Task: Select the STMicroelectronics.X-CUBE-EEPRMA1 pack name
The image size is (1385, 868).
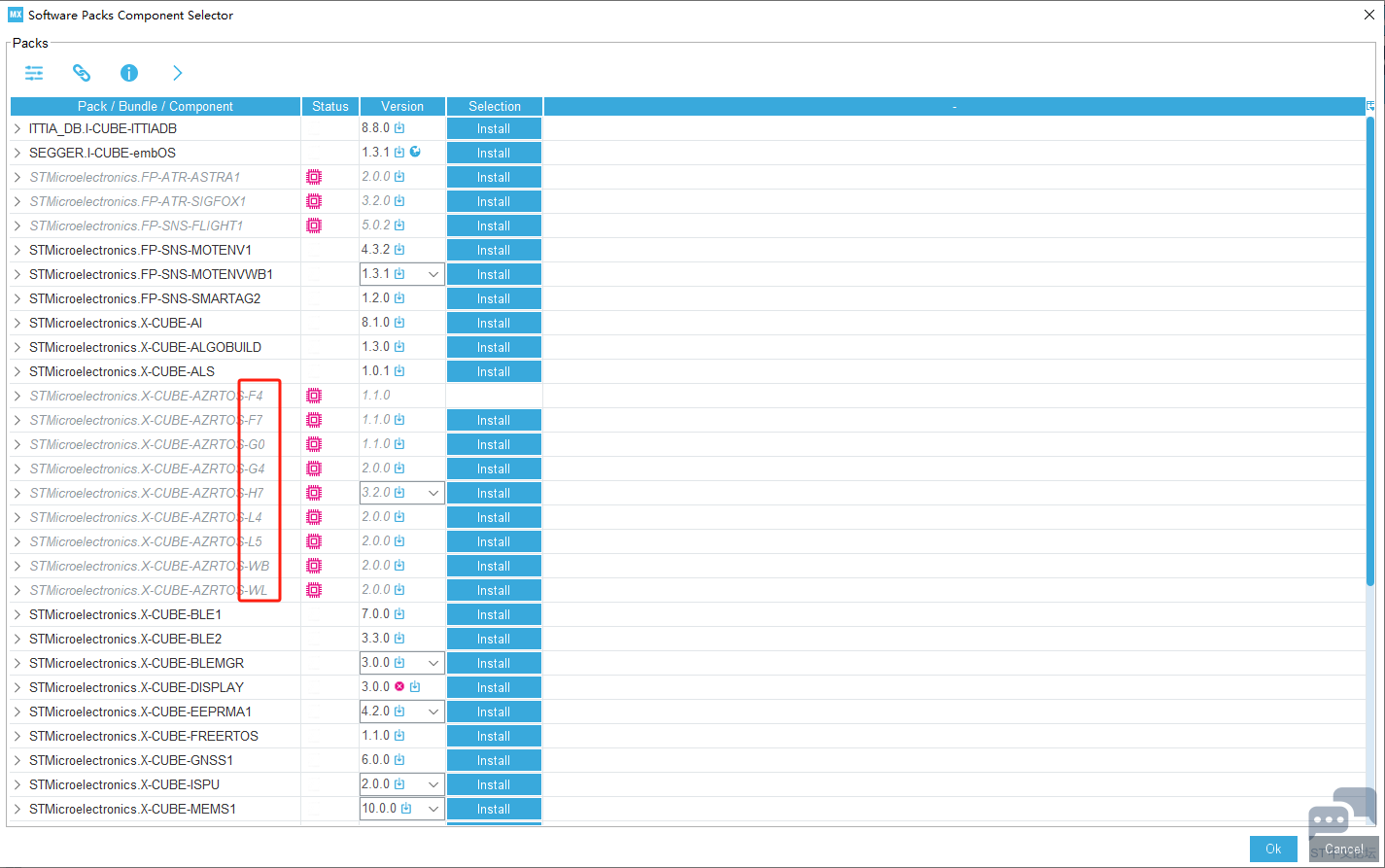Action: [140, 712]
